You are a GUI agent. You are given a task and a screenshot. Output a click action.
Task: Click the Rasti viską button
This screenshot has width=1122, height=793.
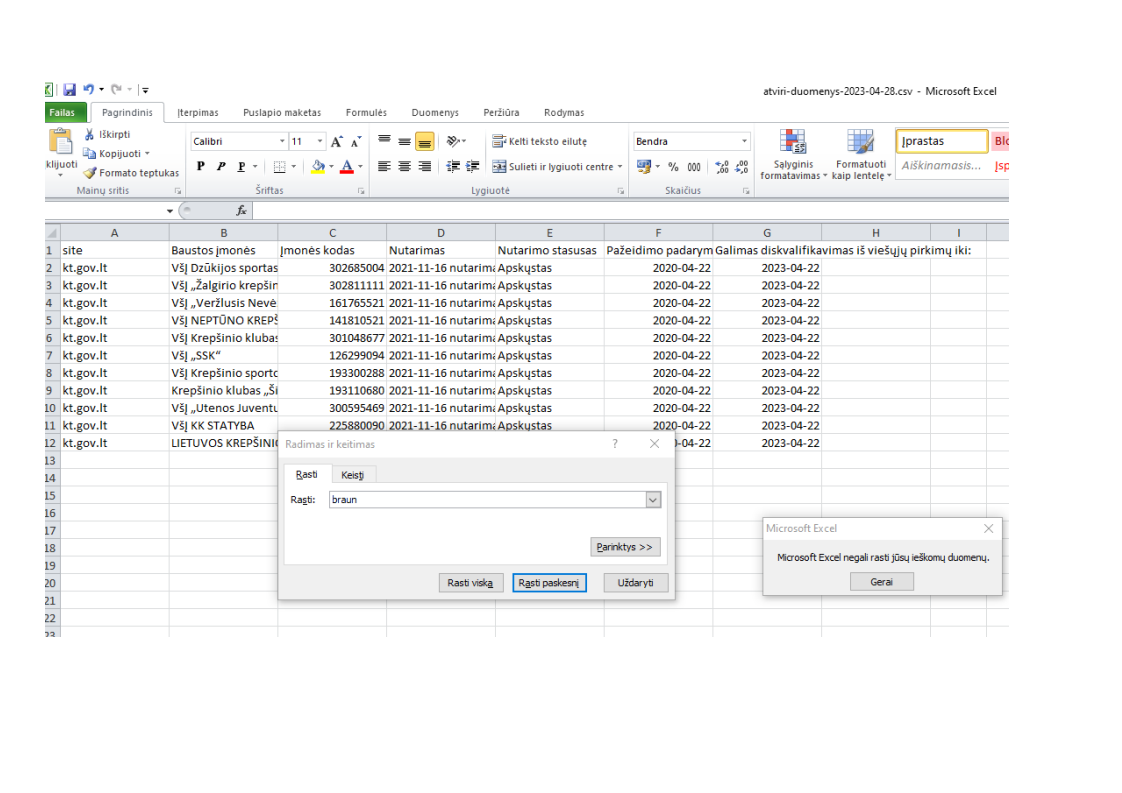coord(471,583)
